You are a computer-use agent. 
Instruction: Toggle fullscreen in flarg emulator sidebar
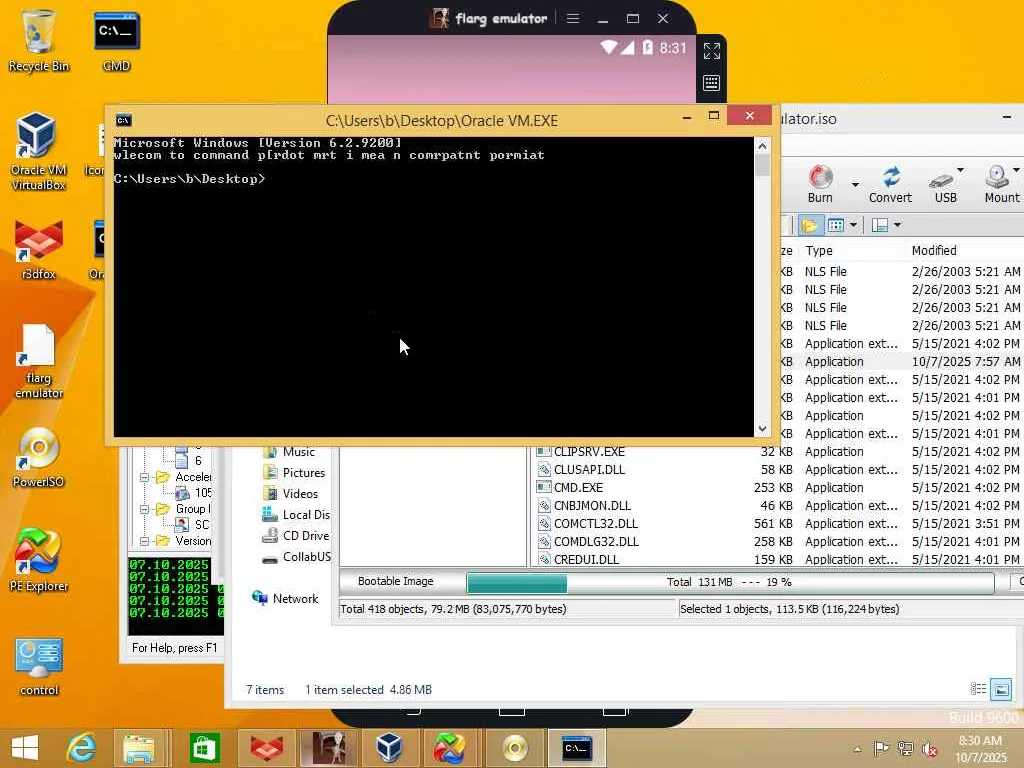click(712, 51)
